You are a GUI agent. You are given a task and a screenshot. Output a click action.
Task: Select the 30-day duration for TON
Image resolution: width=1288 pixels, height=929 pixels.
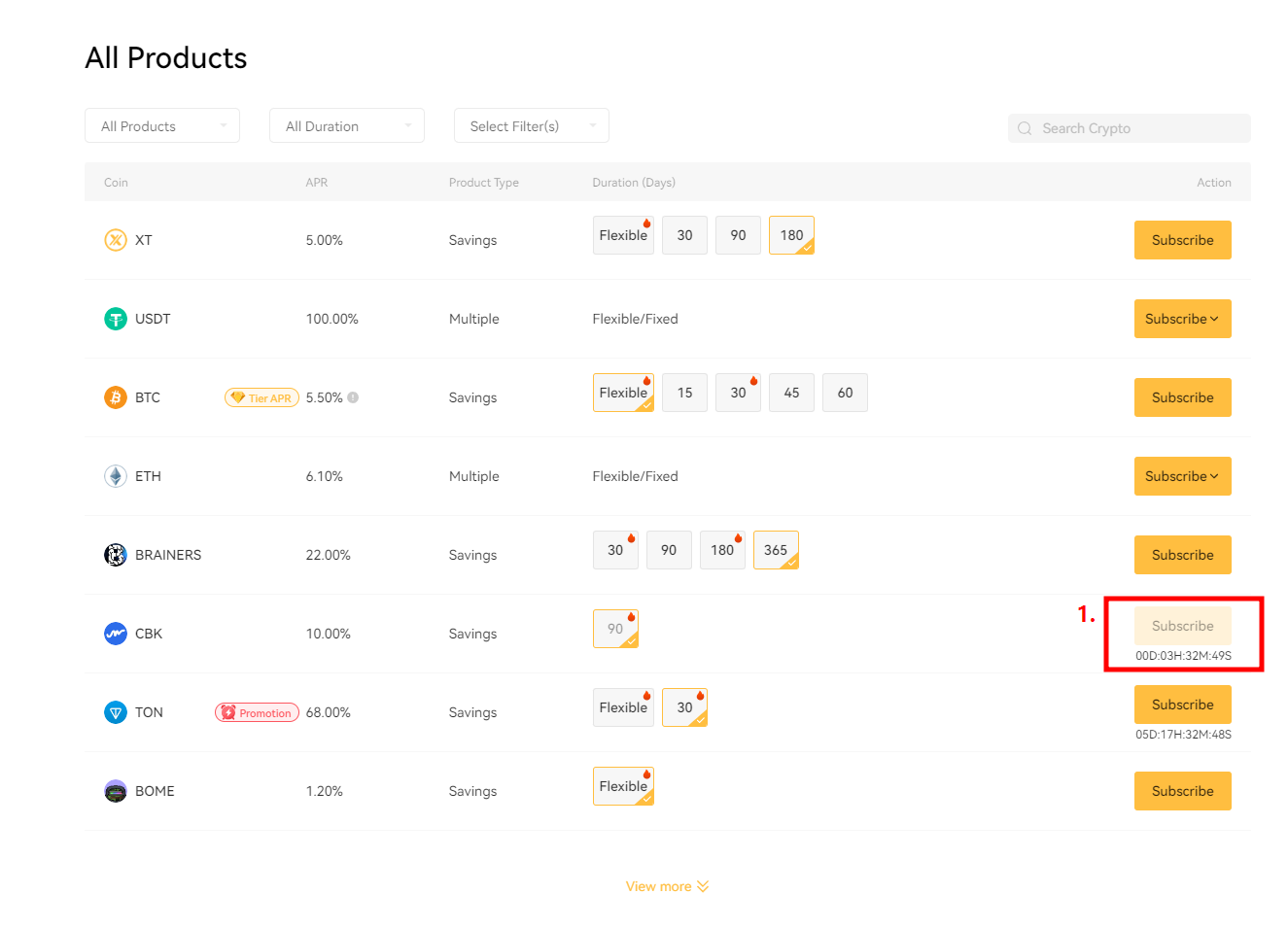coord(684,707)
